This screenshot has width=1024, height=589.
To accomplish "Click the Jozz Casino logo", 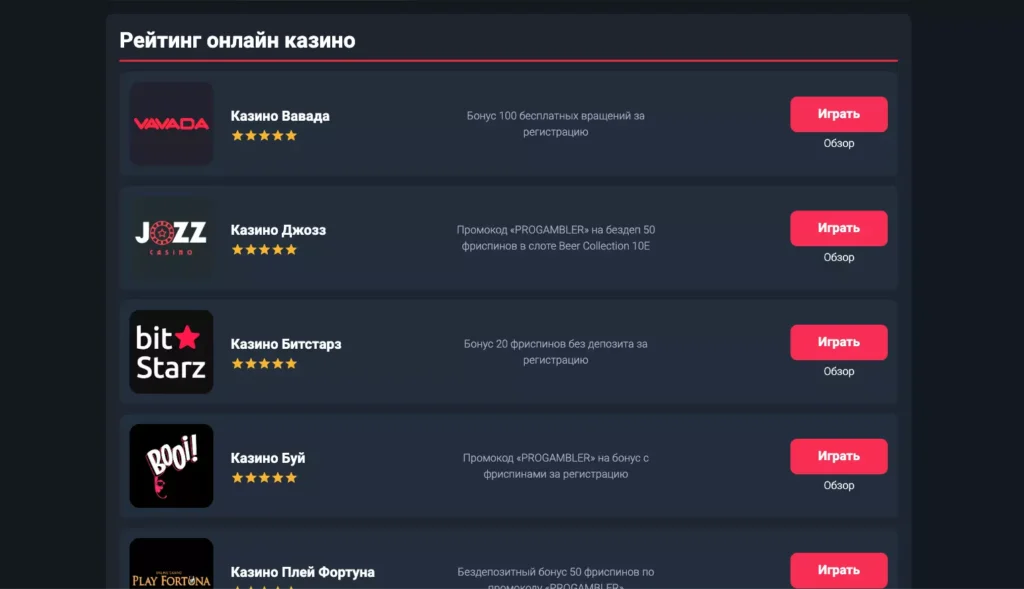I will click(x=170, y=238).
